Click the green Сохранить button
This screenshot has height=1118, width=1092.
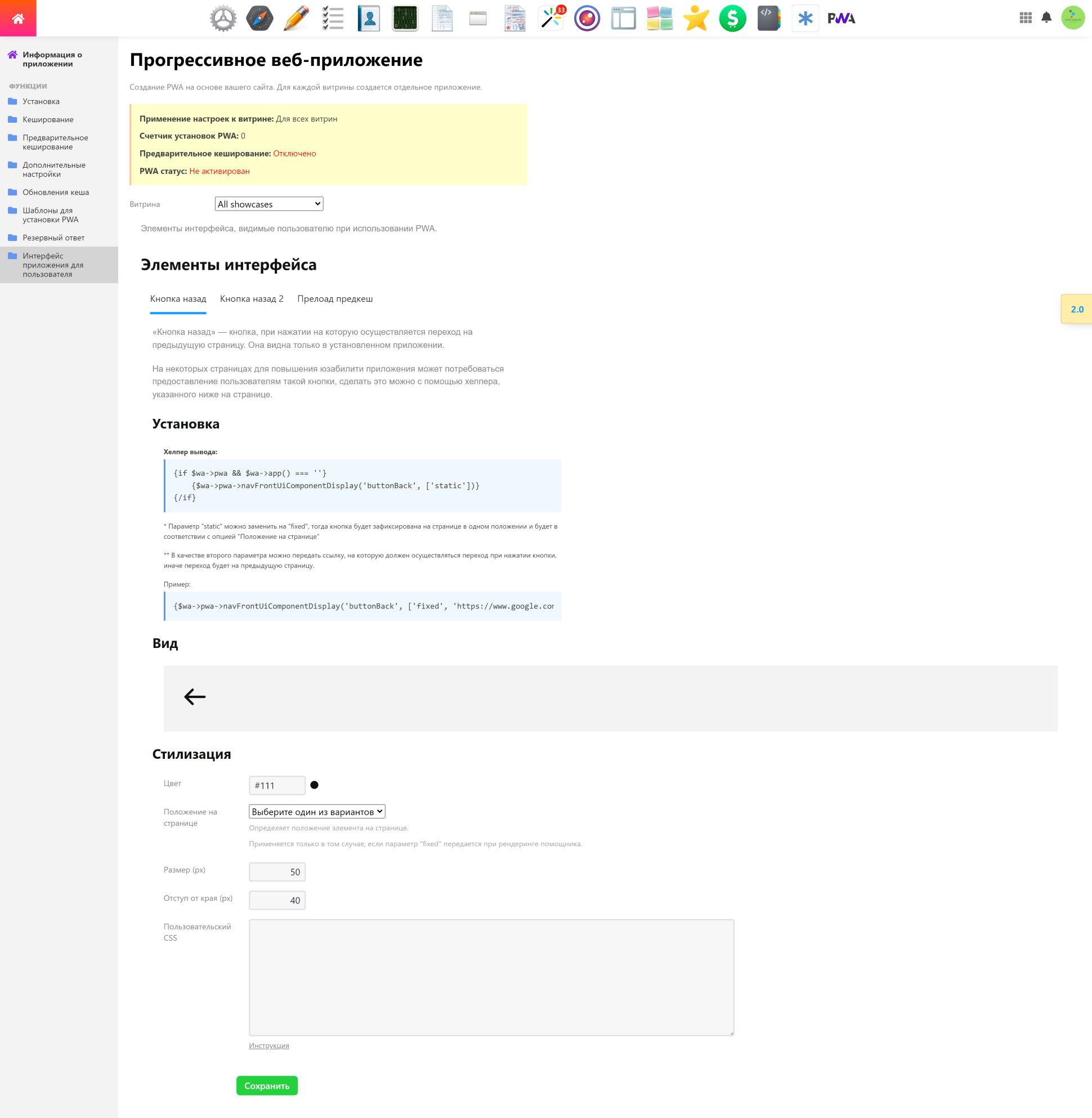267,1085
